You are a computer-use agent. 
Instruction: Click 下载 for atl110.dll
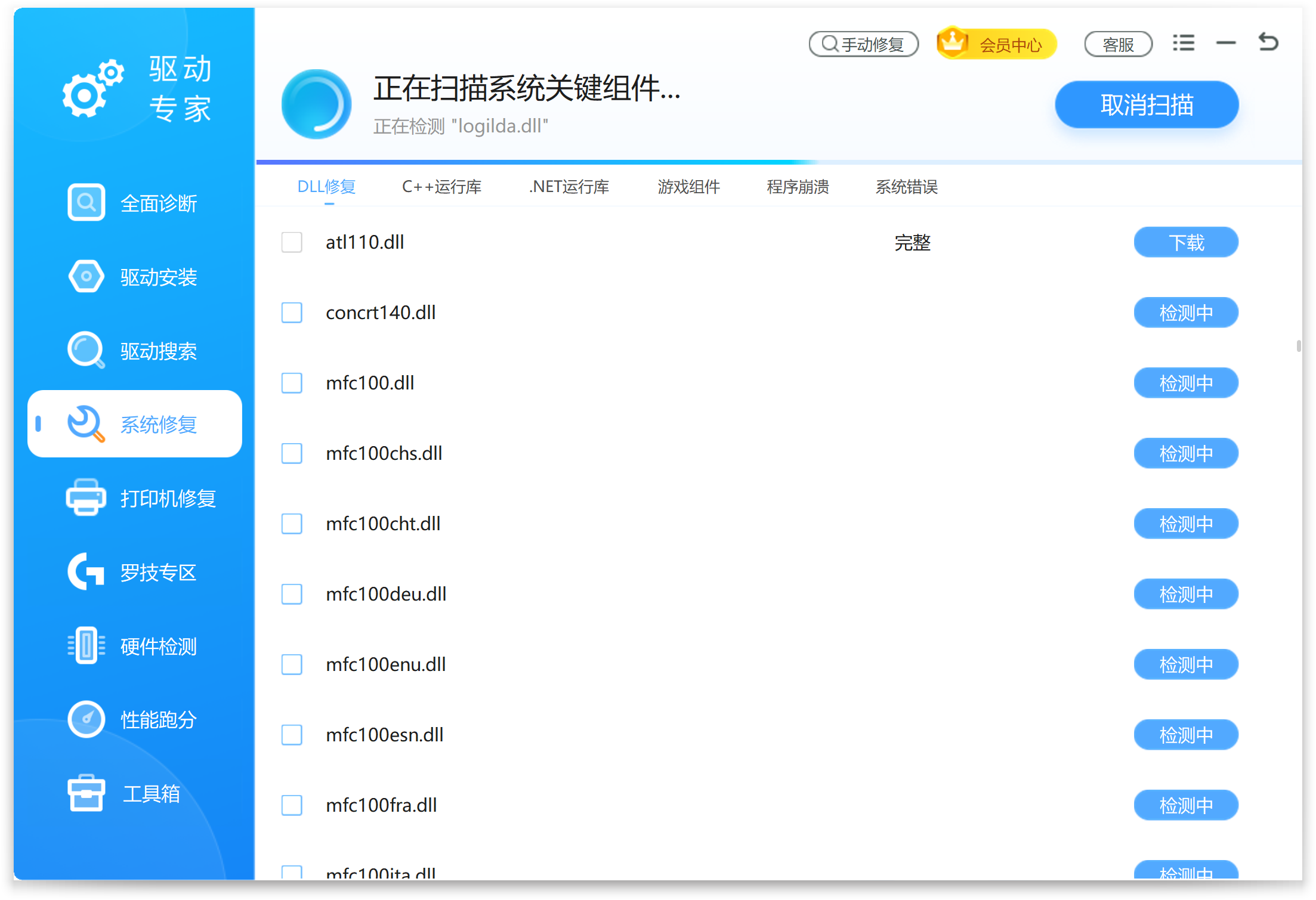click(1186, 242)
